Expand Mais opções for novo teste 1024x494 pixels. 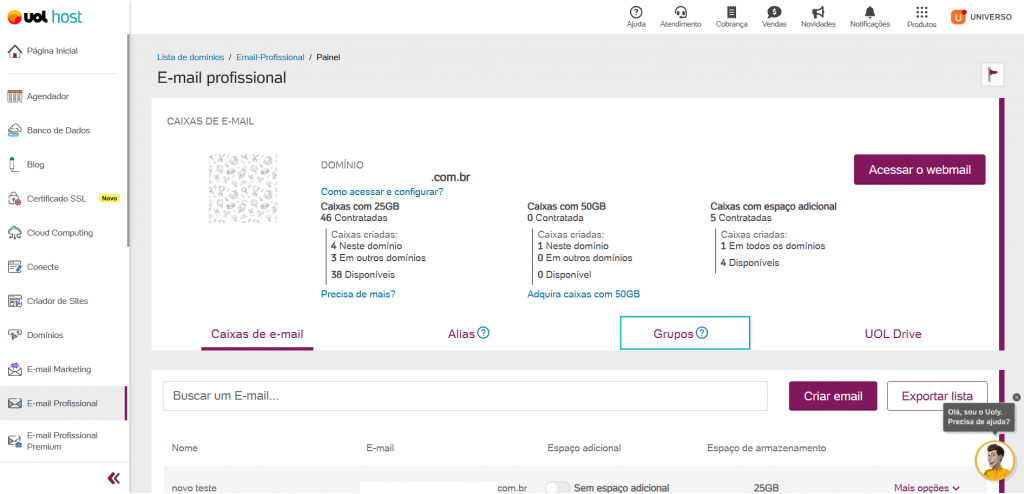(x=927, y=487)
